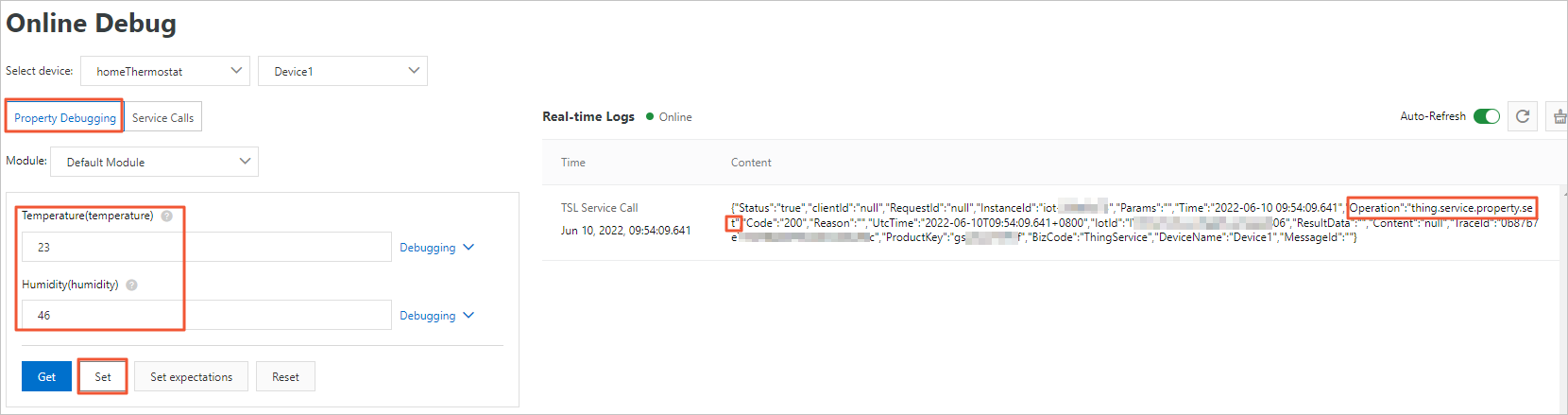Image resolution: width=1568 pixels, height=415 pixels.
Task: Expand the Default Module dropdown
Action: [154, 162]
